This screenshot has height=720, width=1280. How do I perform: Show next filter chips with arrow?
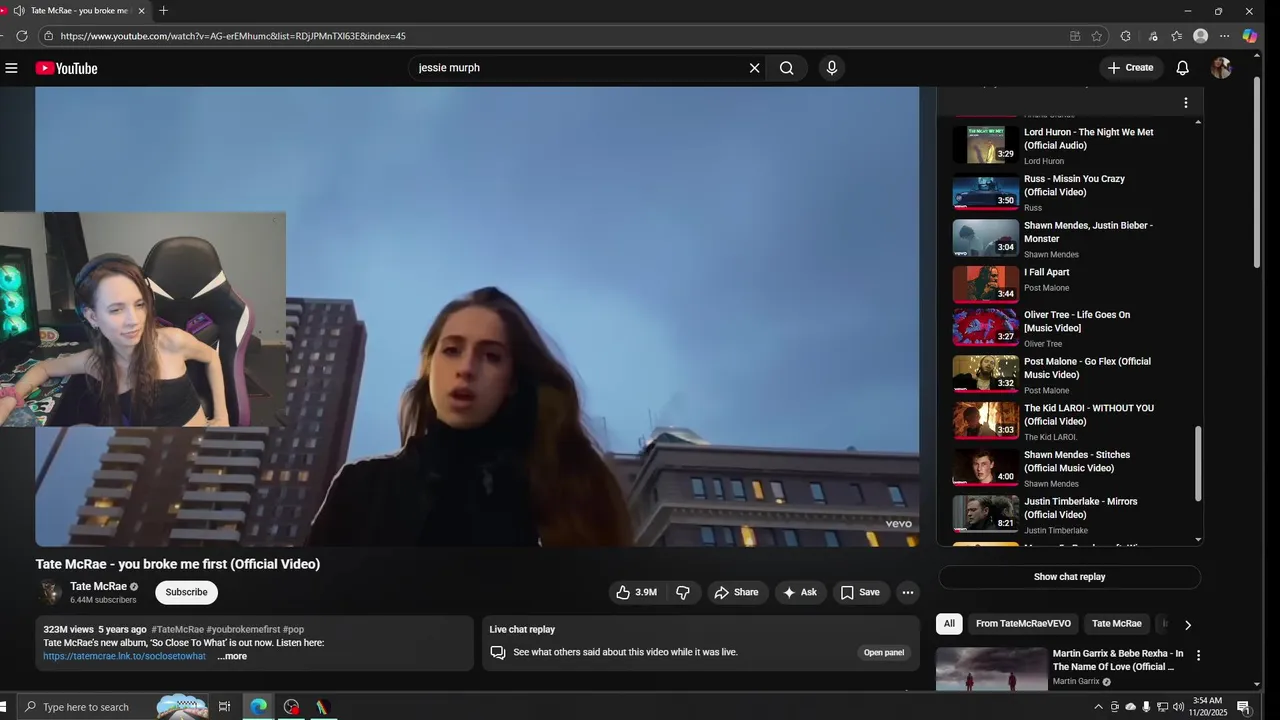point(1187,625)
